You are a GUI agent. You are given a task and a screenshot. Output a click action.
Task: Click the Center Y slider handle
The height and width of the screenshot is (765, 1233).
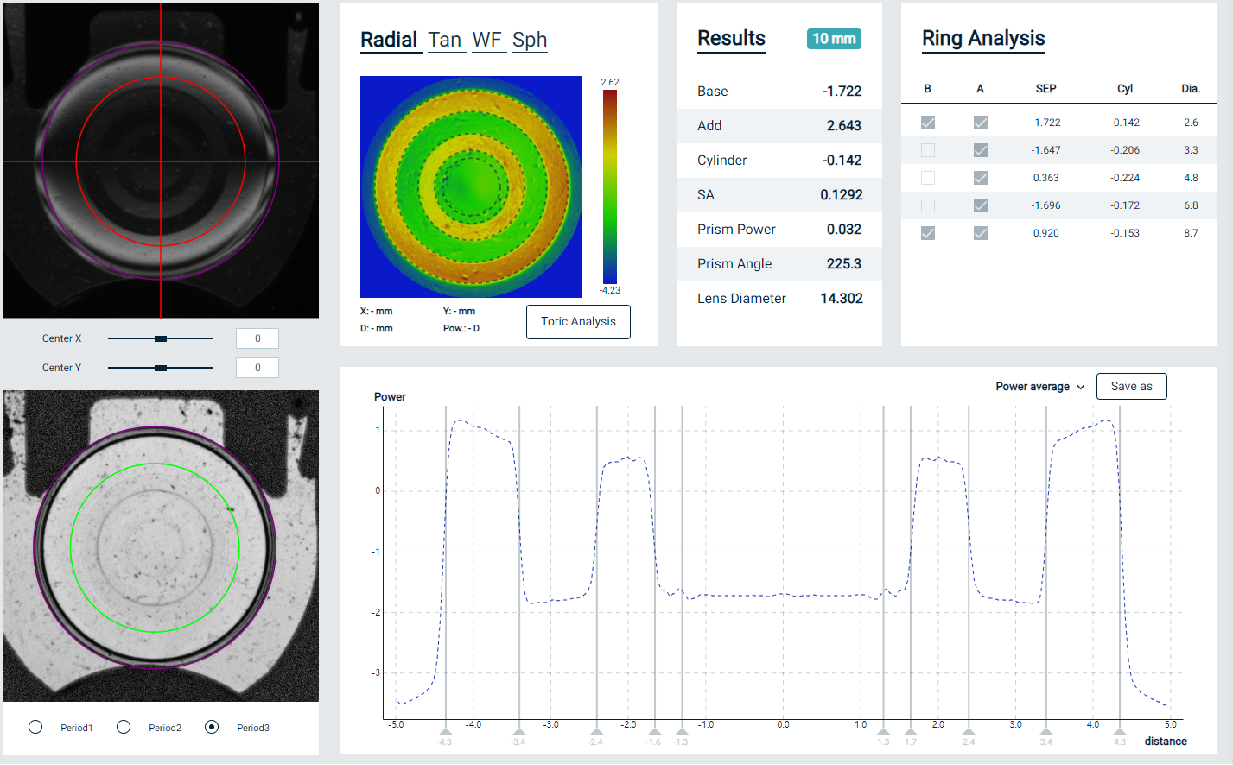click(x=161, y=368)
